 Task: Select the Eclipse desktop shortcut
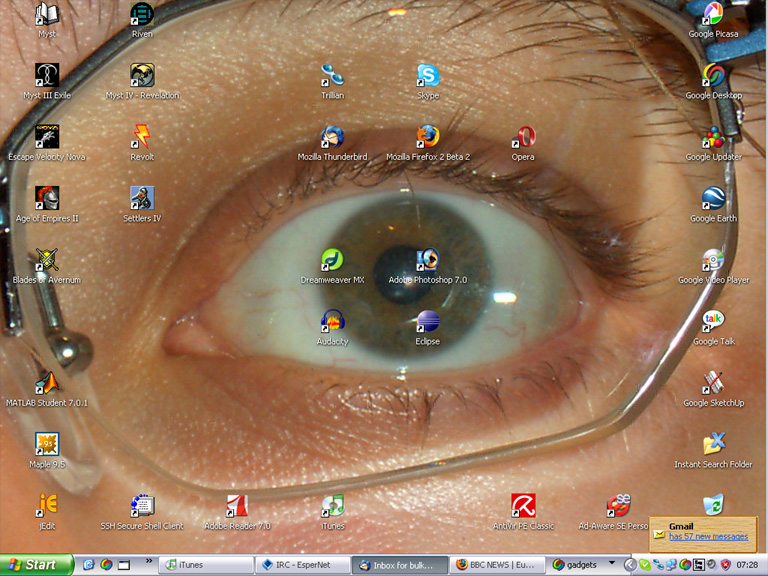click(428, 328)
